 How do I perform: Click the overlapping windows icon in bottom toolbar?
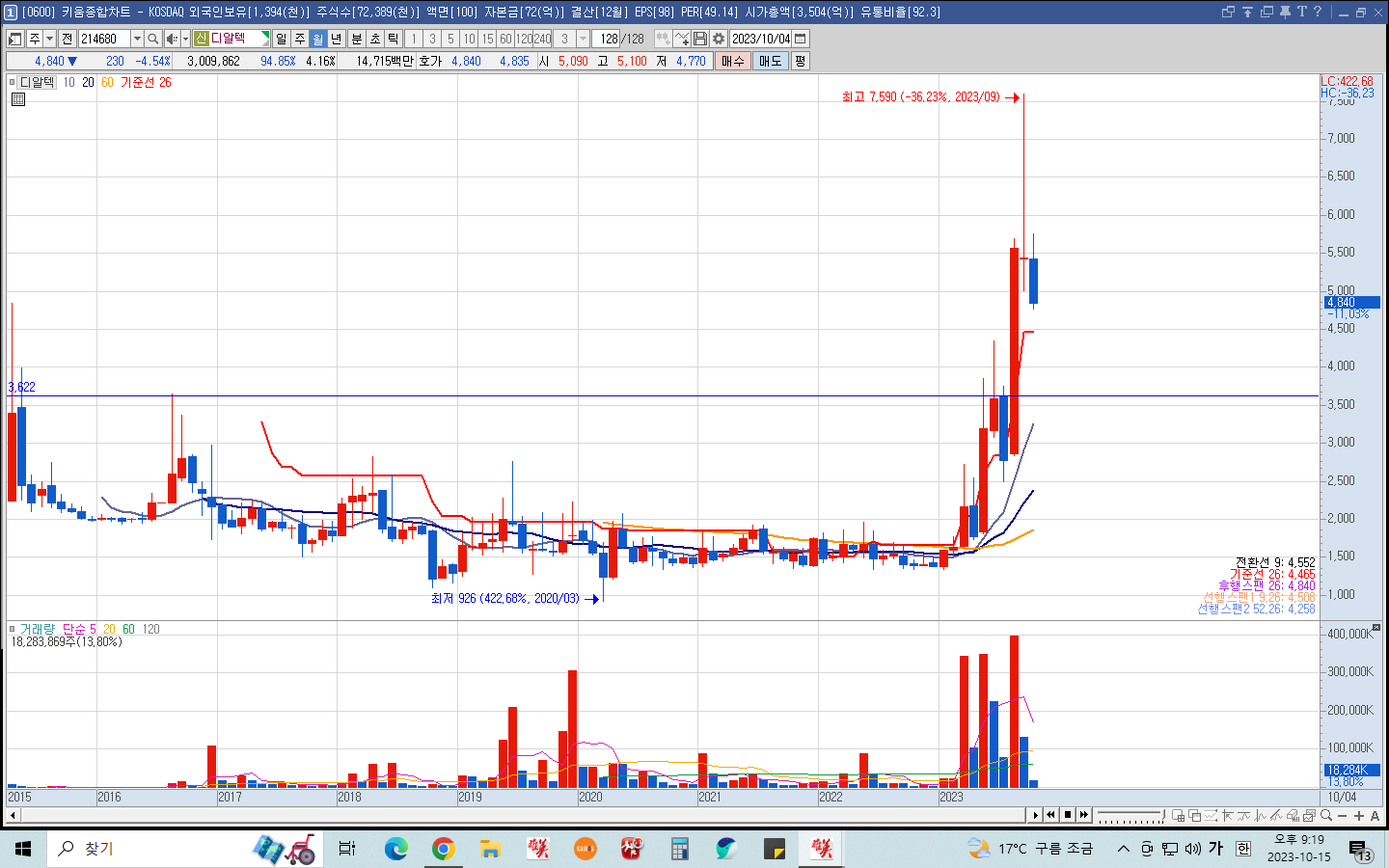click(x=1194, y=816)
